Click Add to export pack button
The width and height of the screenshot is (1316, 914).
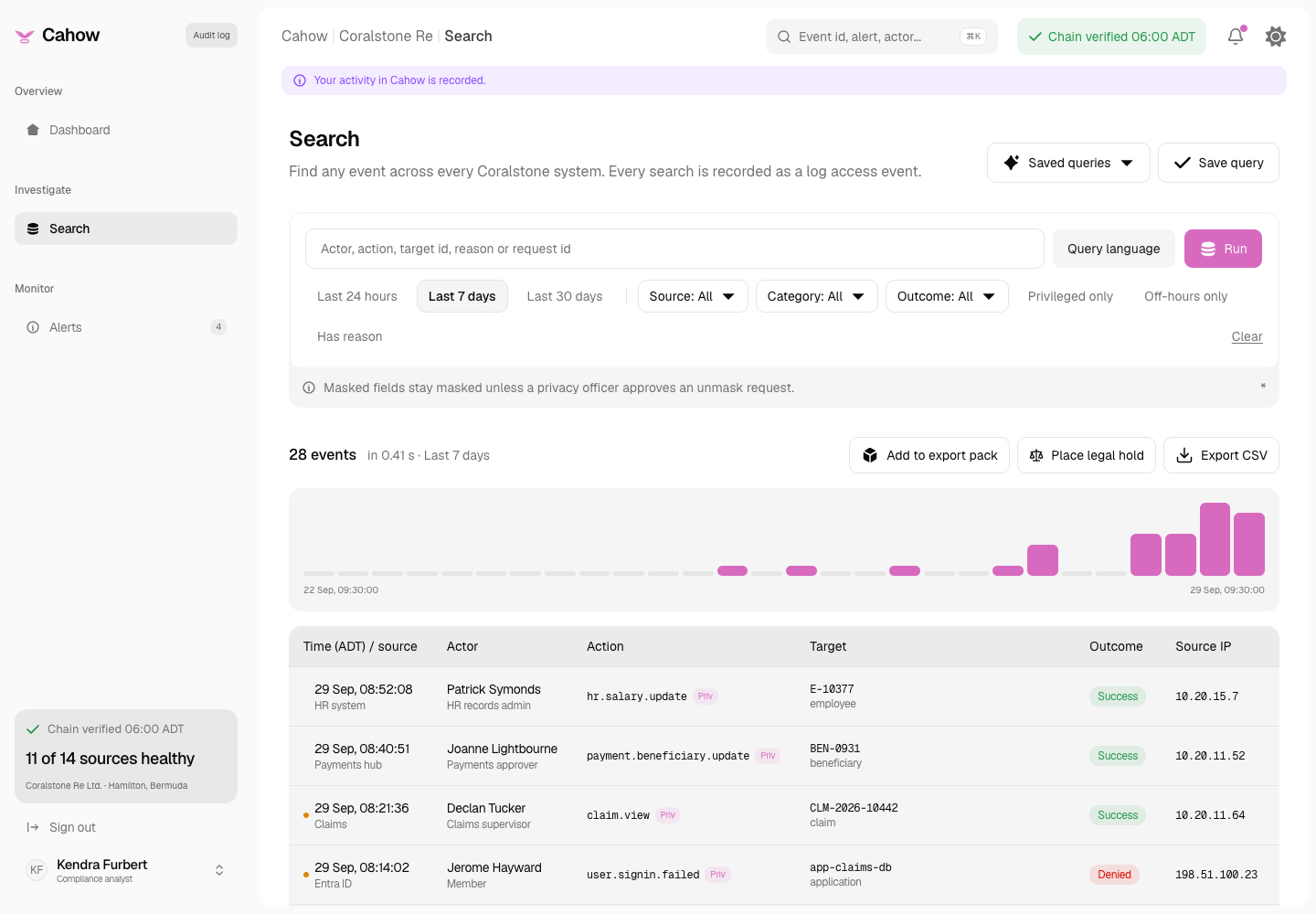click(929, 455)
